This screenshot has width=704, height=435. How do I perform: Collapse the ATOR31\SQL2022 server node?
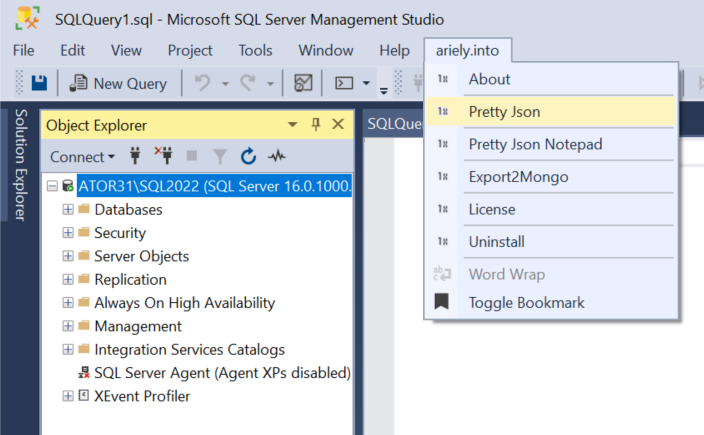coord(52,186)
